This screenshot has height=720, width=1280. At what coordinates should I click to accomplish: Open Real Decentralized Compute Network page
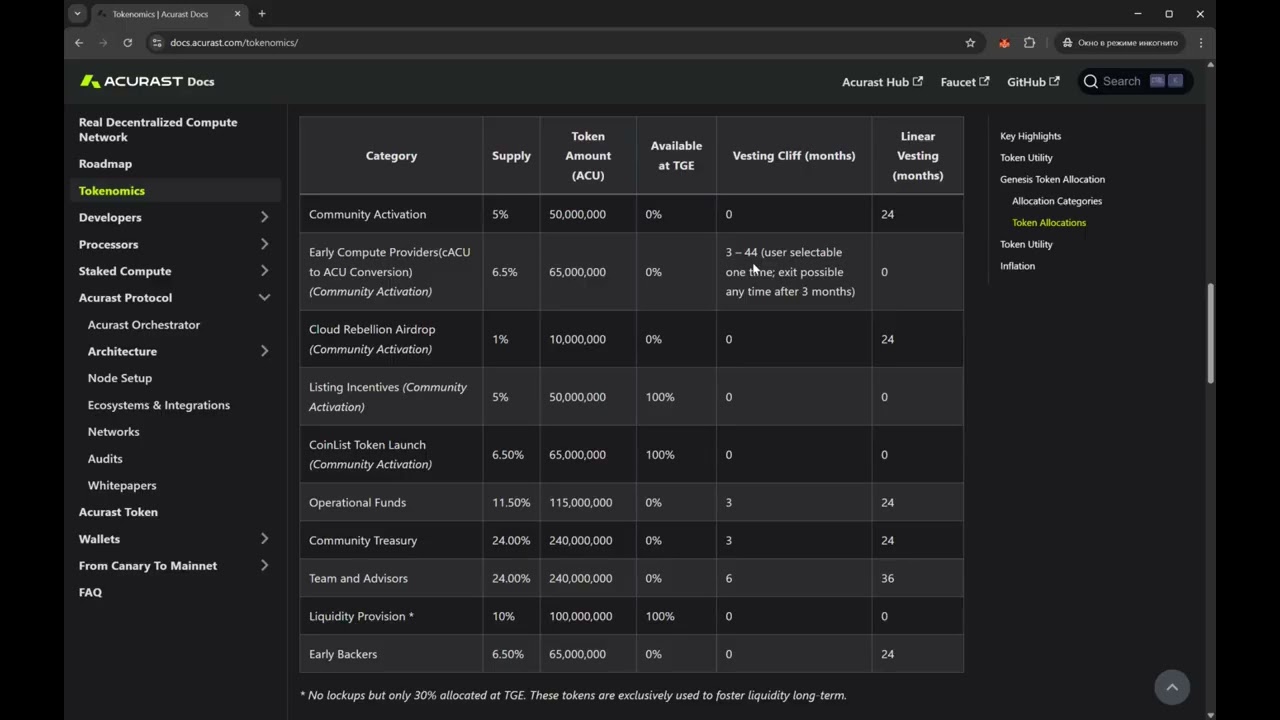[158, 130]
